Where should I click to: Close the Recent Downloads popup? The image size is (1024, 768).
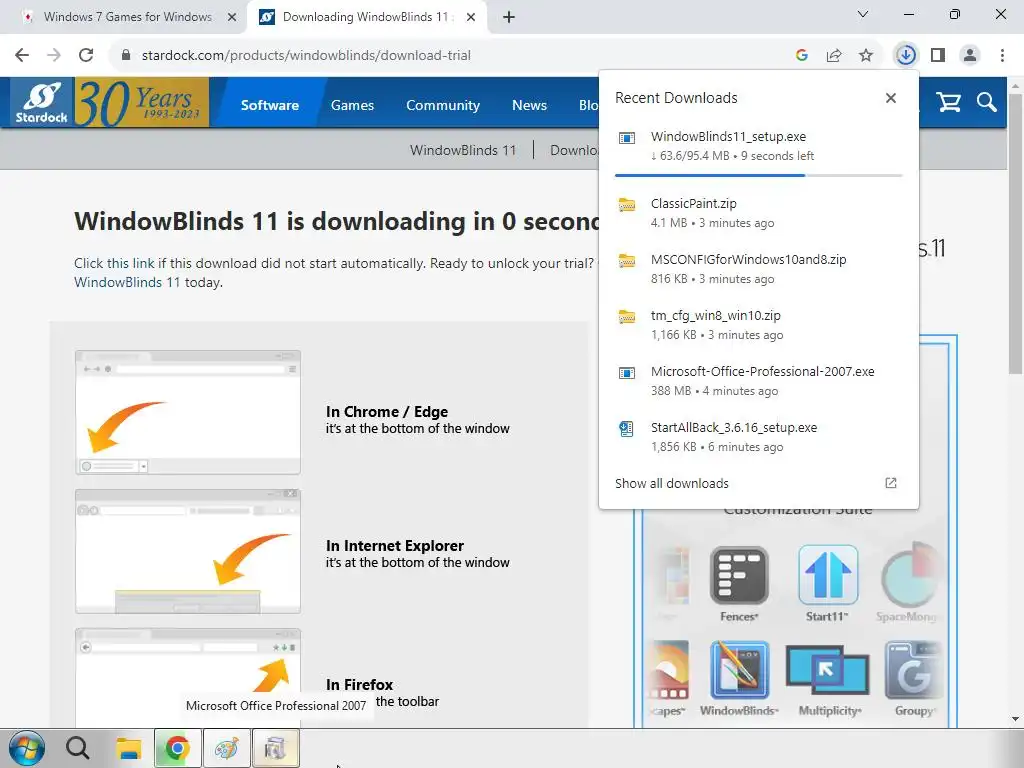(891, 98)
